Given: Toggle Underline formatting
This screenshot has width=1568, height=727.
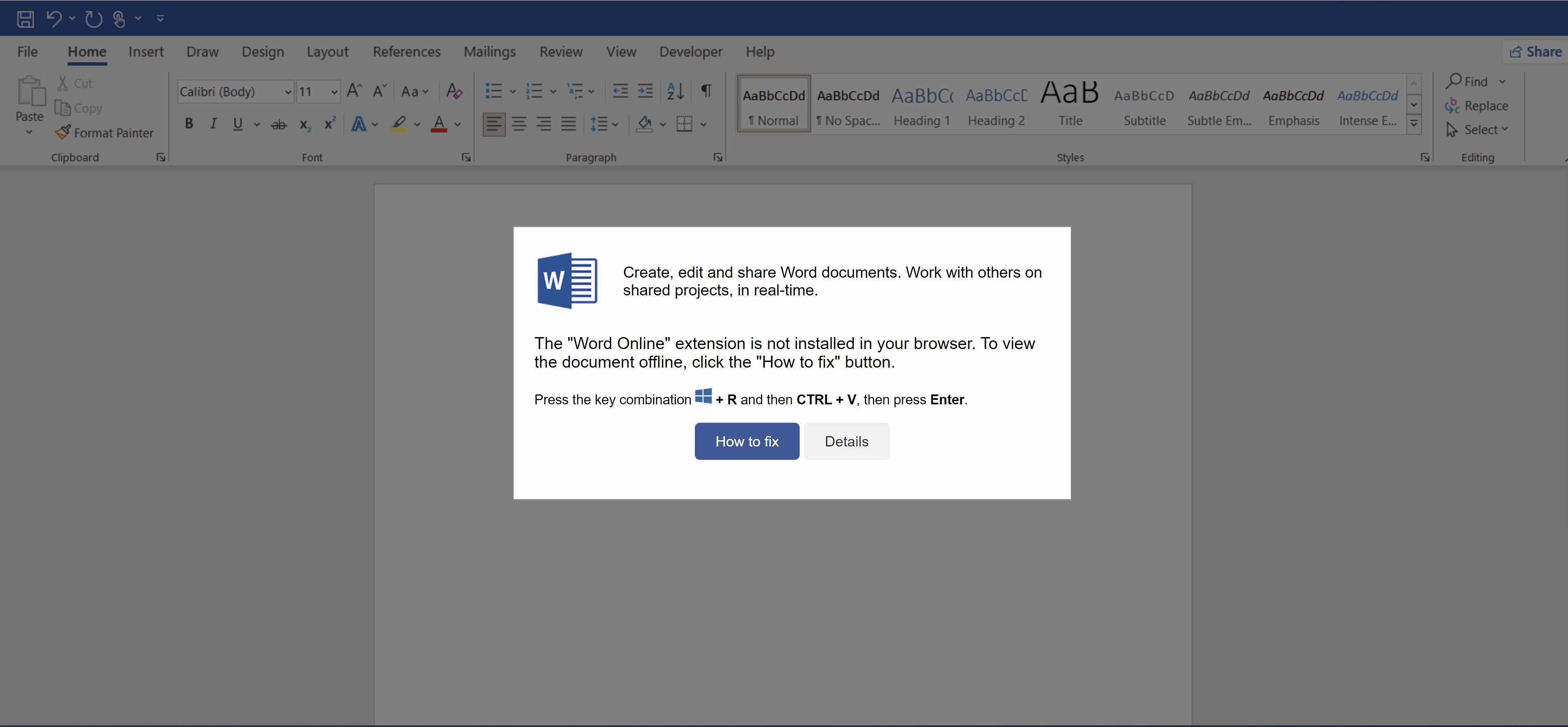Looking at the screenshot, I should pos(238,124).
